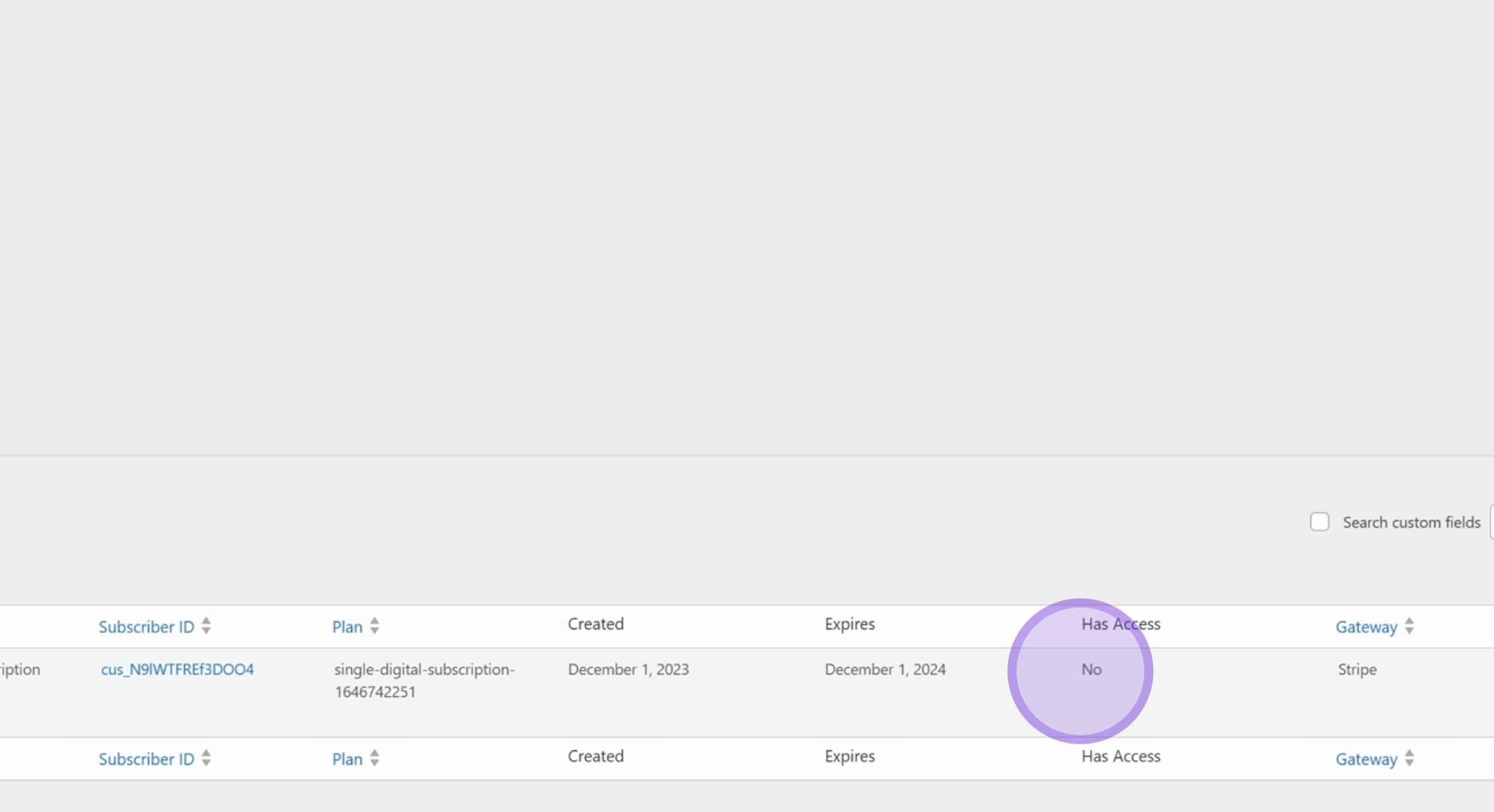Click the sort arrows beside footer Plan

coord(375,759)
